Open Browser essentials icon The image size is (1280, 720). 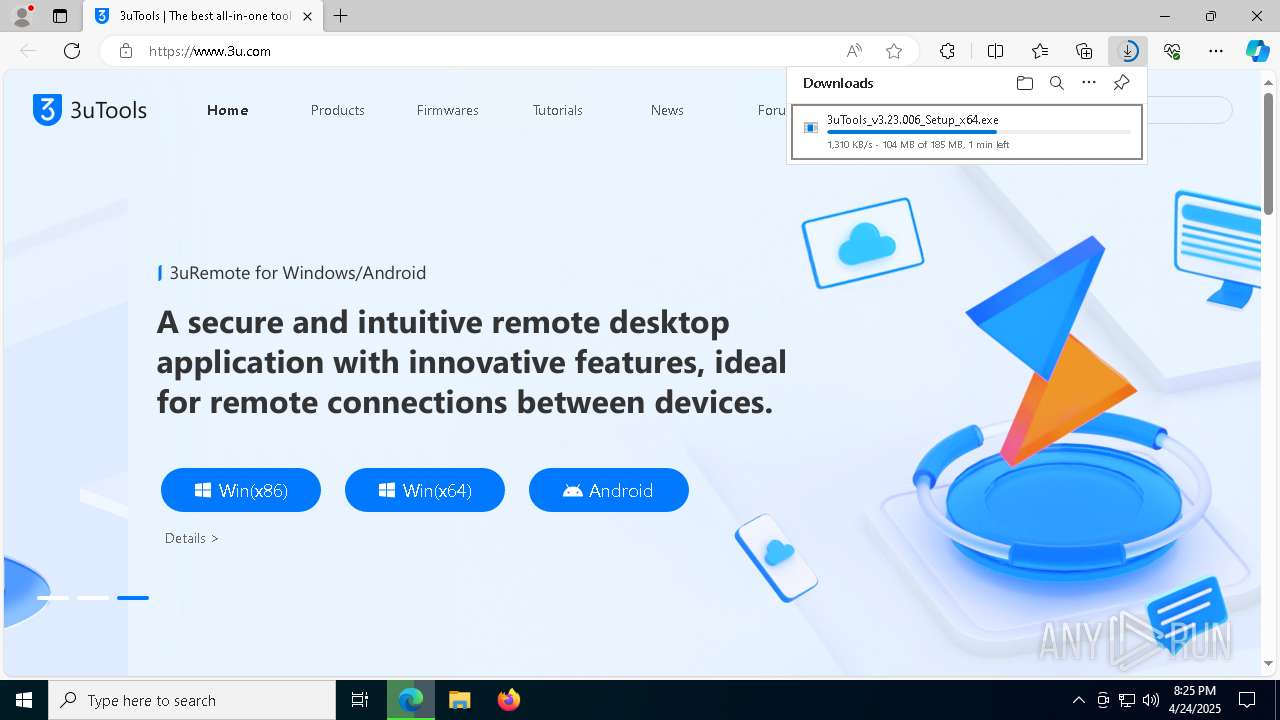tap(1172, 51)
